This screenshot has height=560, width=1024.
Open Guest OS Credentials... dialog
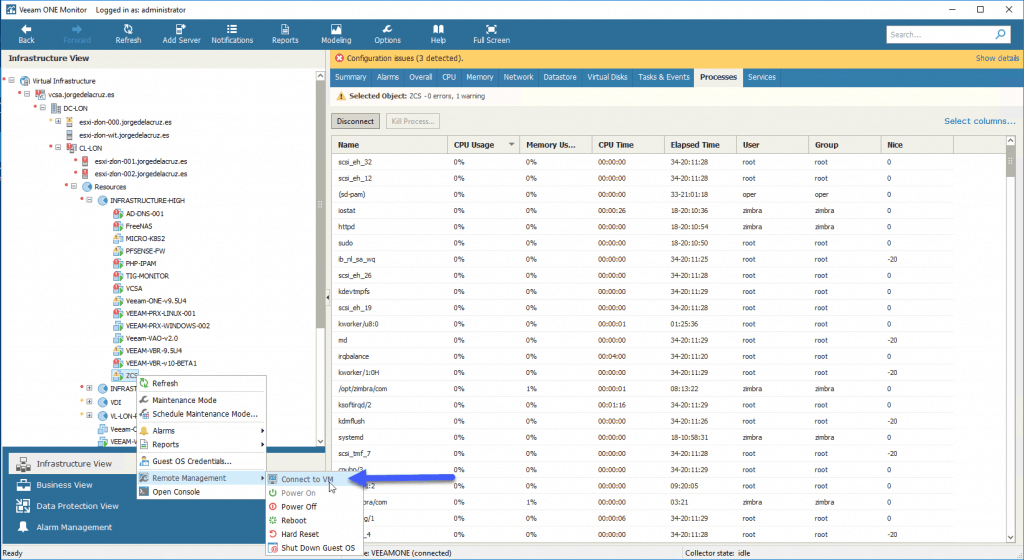click(x=191, y=461)
